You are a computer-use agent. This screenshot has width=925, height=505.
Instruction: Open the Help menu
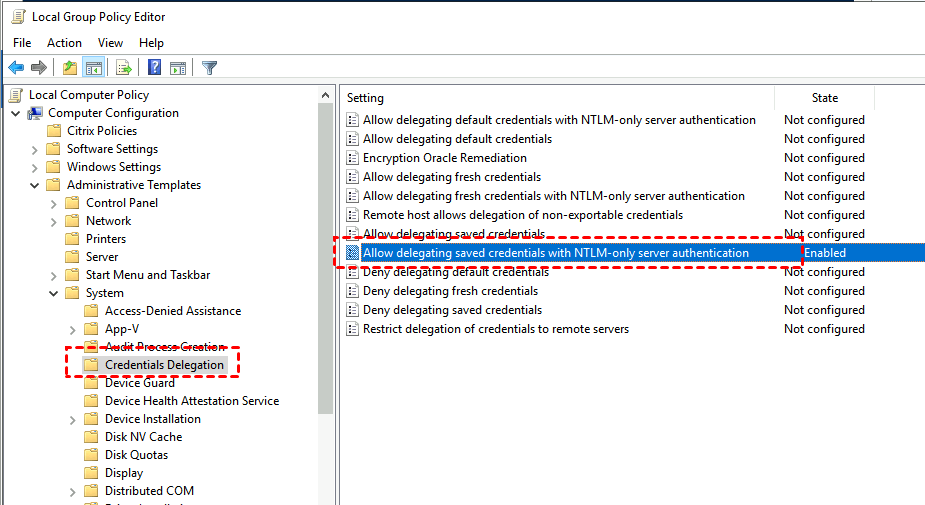(152, 43)
